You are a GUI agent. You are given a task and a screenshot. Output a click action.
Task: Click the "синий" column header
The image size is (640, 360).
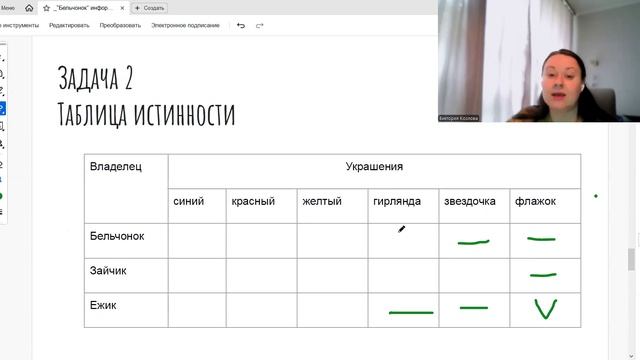coord(197,206)
